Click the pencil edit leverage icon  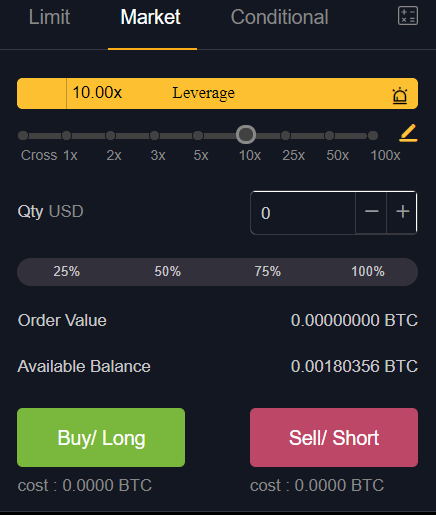[x=408, y=133]
